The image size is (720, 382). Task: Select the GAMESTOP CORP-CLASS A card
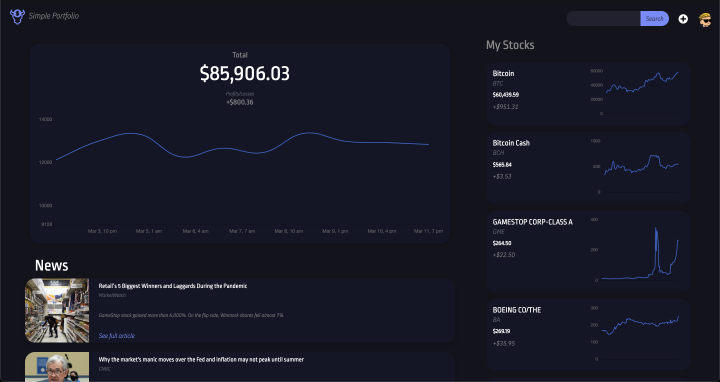[x=588, y=251]
